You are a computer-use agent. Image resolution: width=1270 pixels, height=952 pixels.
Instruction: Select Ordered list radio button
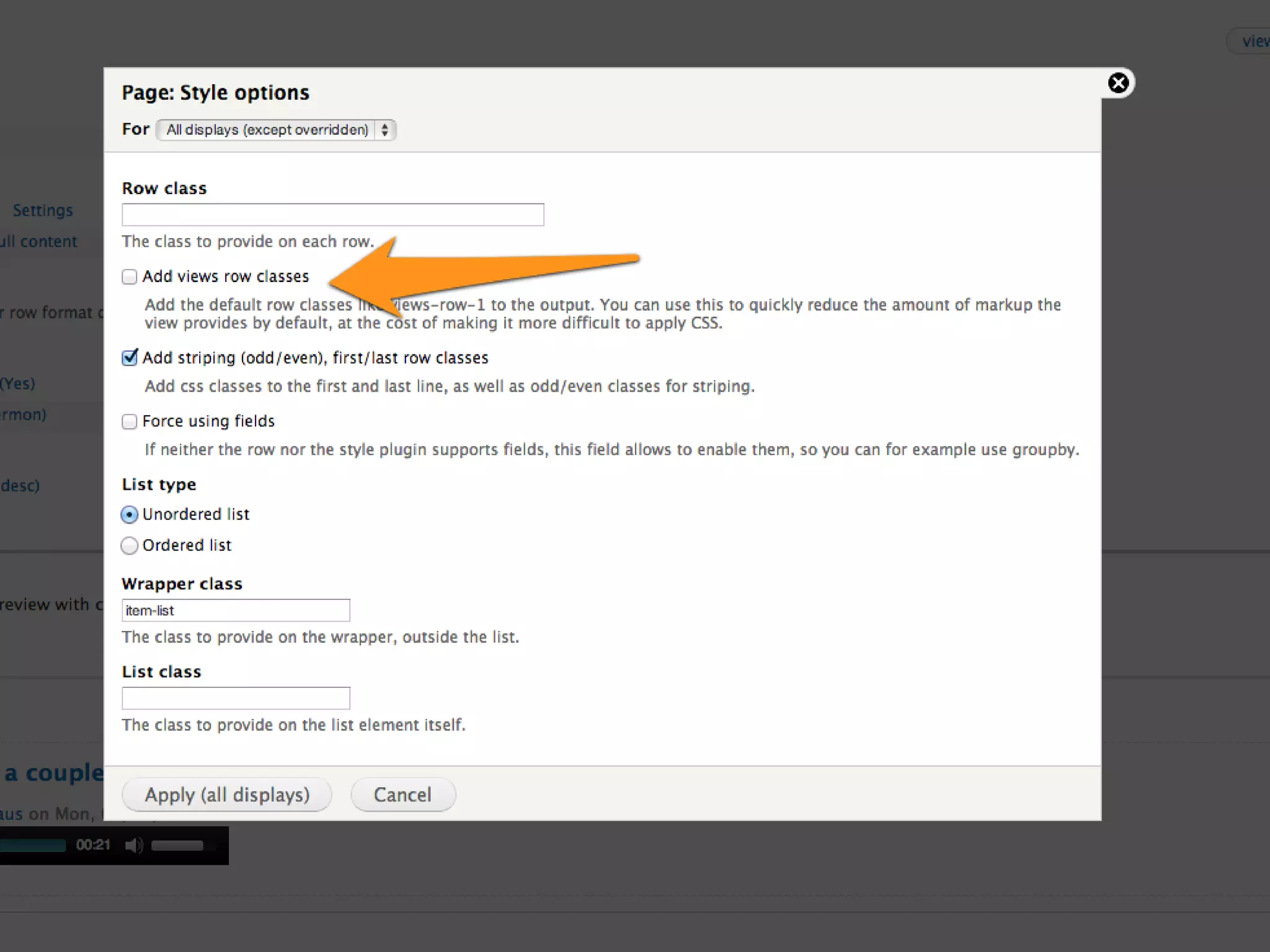(129, 545)
